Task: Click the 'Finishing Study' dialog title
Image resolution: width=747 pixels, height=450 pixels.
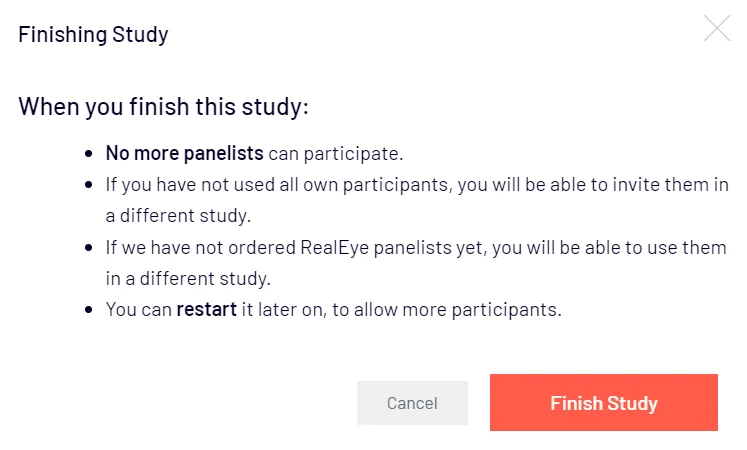Action: click(x=93, y=35)
